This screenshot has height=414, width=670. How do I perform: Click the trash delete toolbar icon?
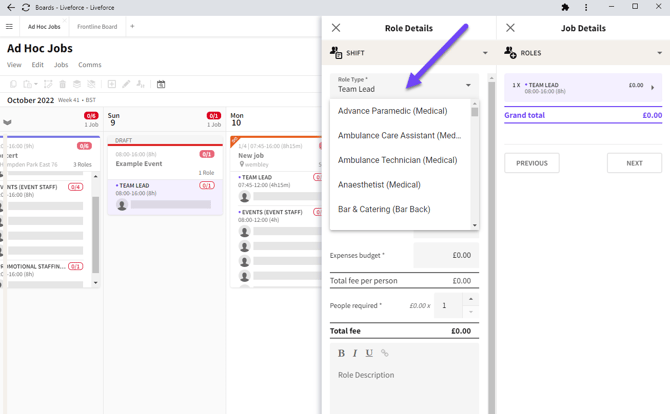click(62, 84)
